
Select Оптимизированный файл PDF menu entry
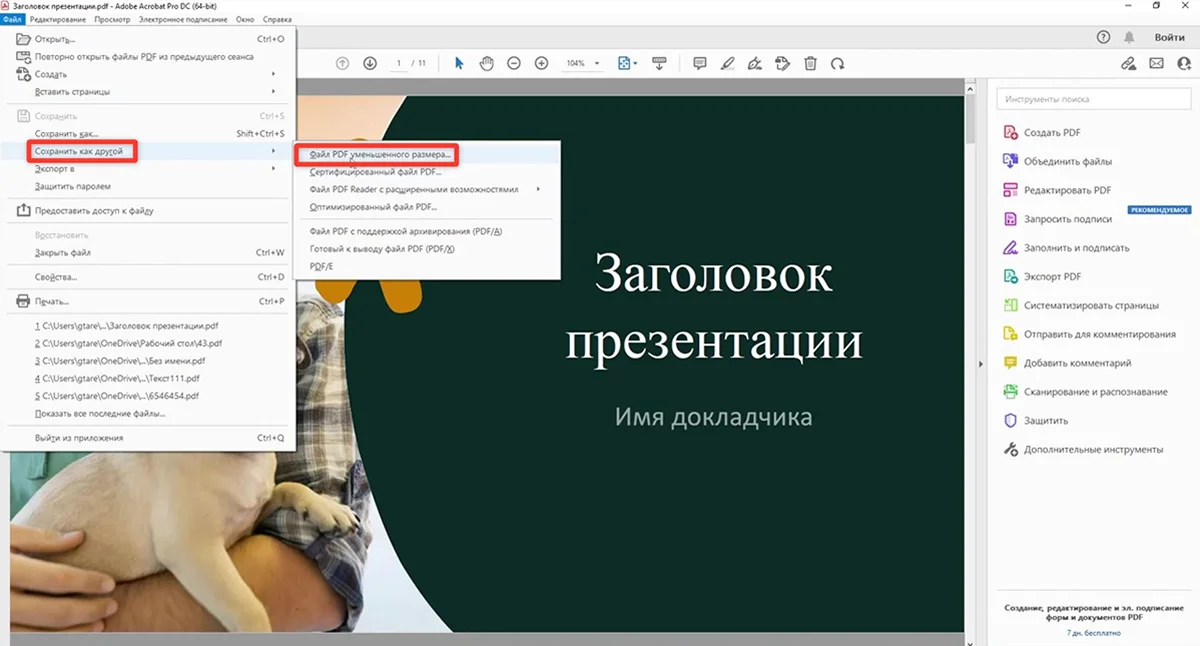pos(373,206)
